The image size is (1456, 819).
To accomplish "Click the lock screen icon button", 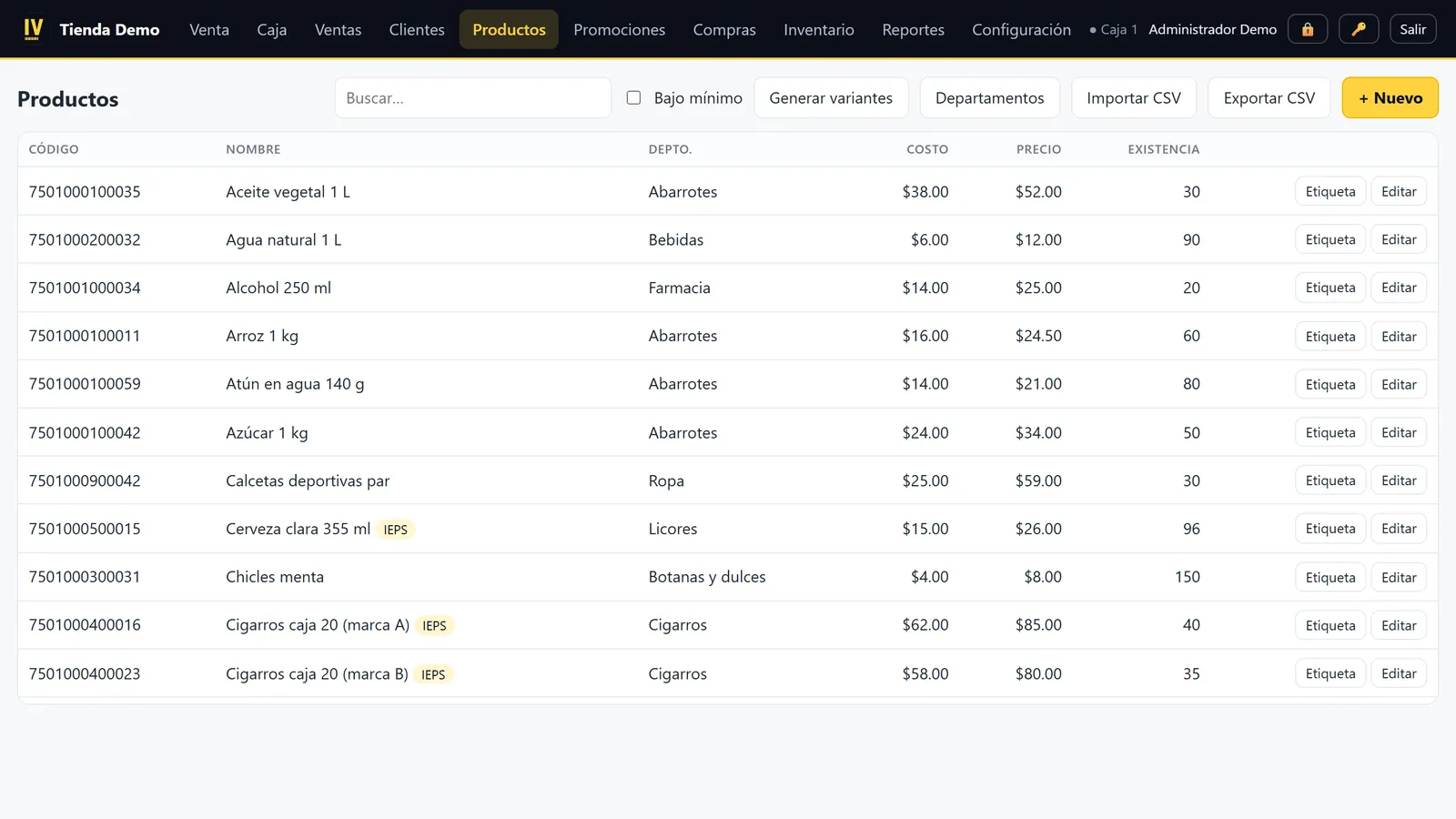I will coord(1308,29).
